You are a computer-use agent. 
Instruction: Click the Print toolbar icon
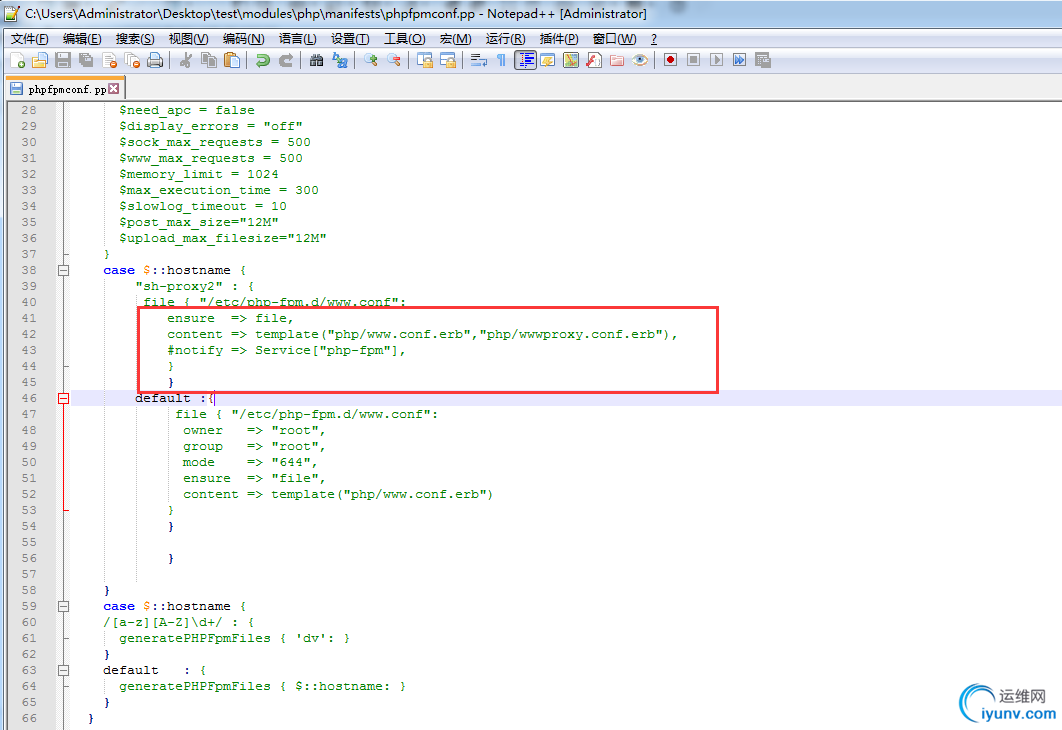coord(155,60)
